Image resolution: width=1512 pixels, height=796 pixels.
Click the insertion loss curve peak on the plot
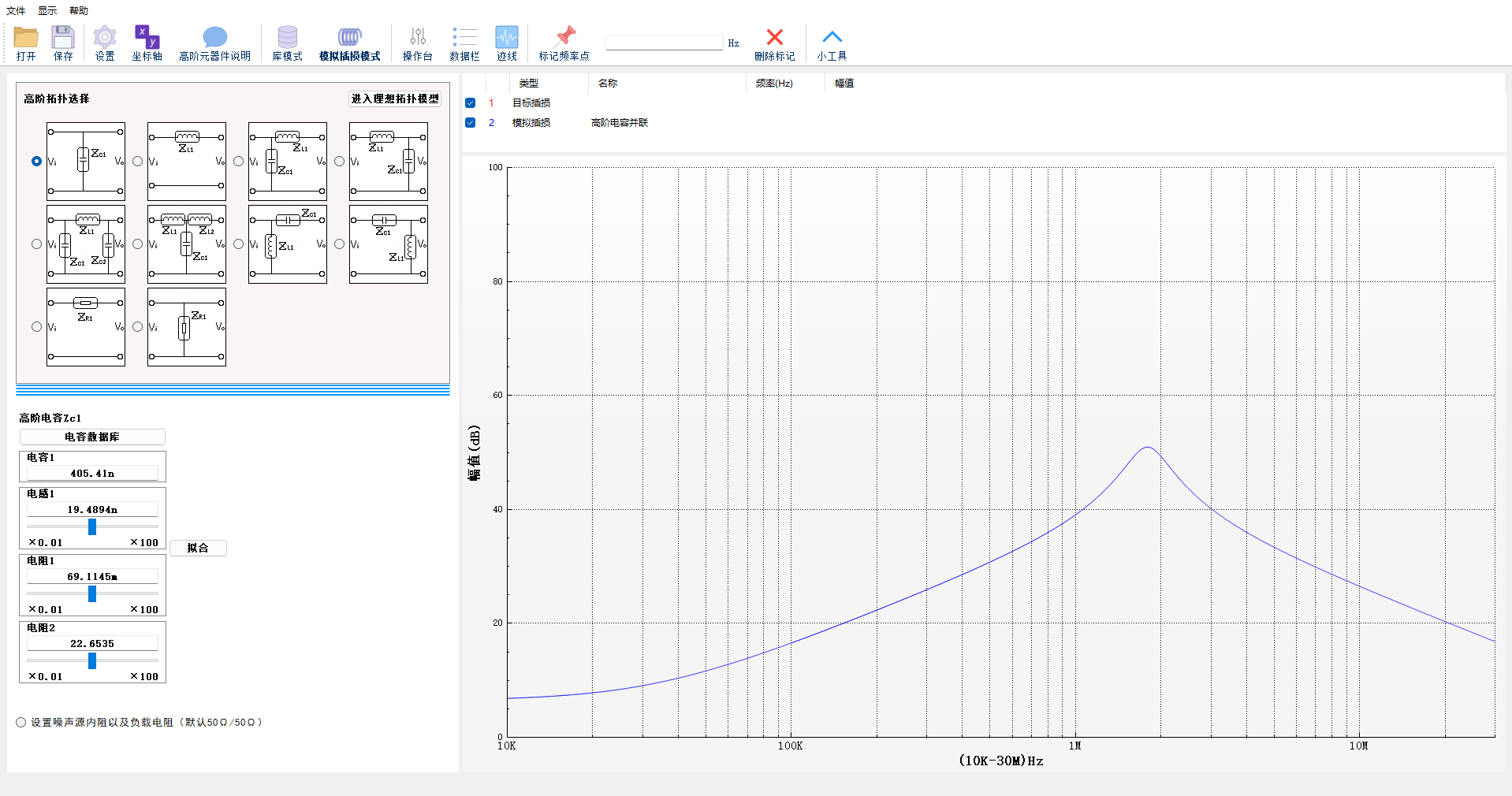click(1147, 448)
